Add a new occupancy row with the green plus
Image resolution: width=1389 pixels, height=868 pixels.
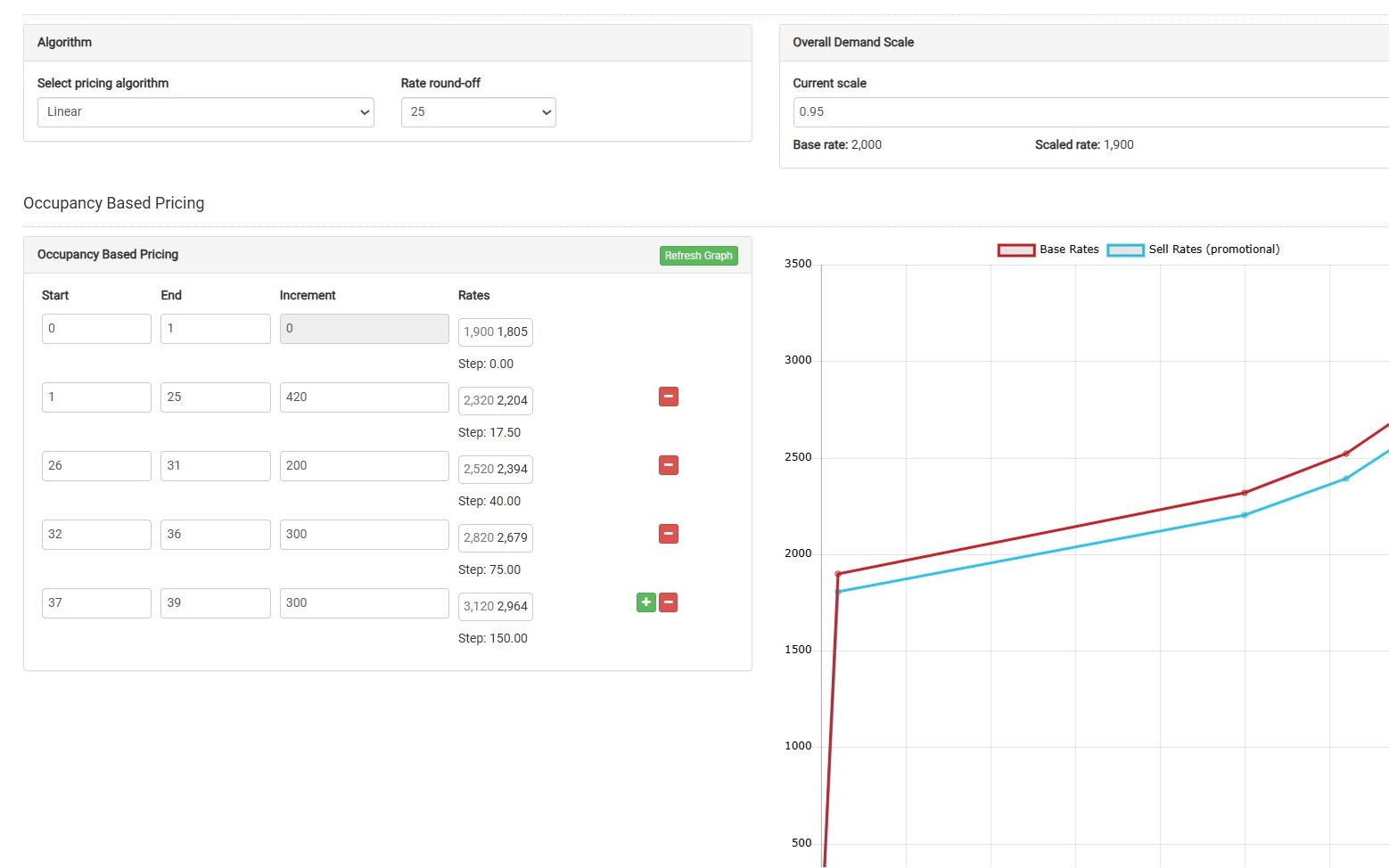tap(645, 602)
